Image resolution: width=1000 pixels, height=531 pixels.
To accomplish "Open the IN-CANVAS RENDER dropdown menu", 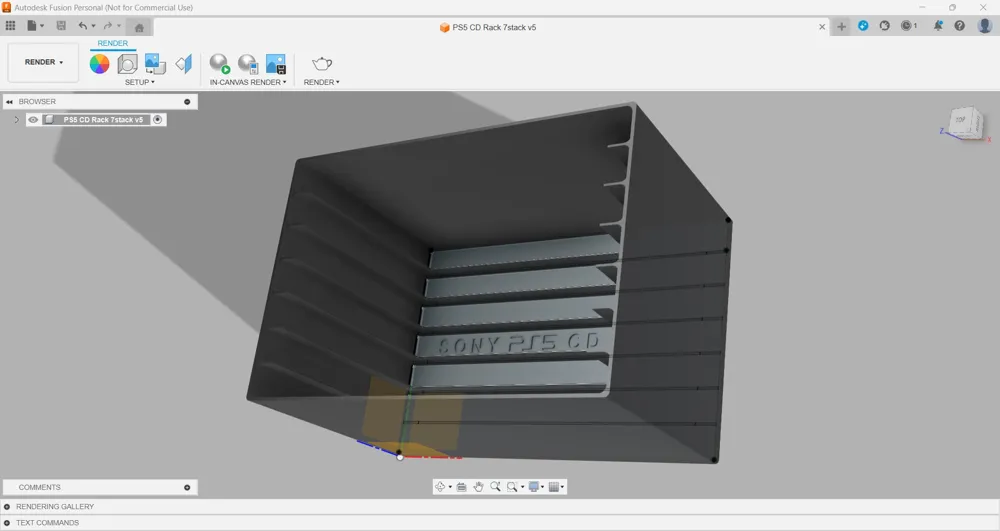I will (248, 82).
